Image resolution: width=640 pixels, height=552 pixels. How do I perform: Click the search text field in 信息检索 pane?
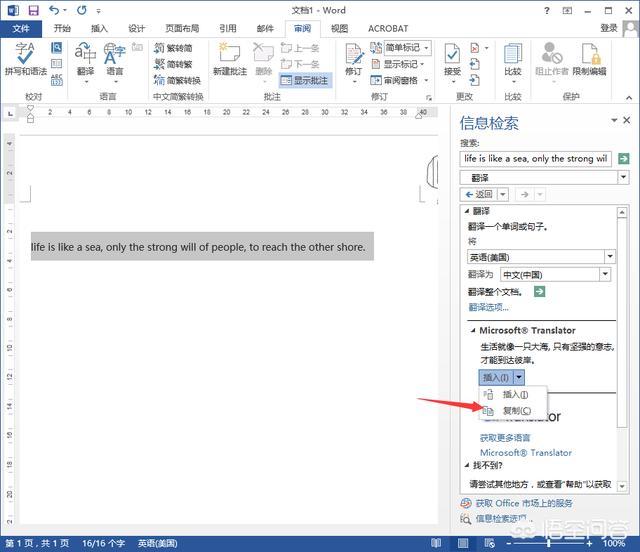(536, 159)
